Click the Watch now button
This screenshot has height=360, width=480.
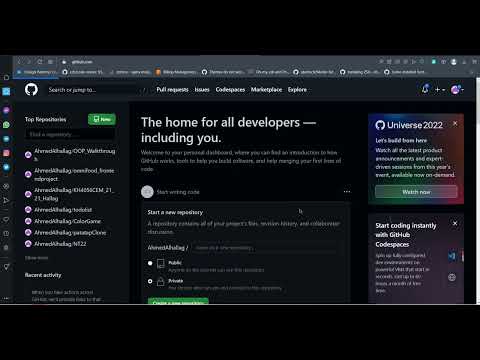click(x=416, y=192)
